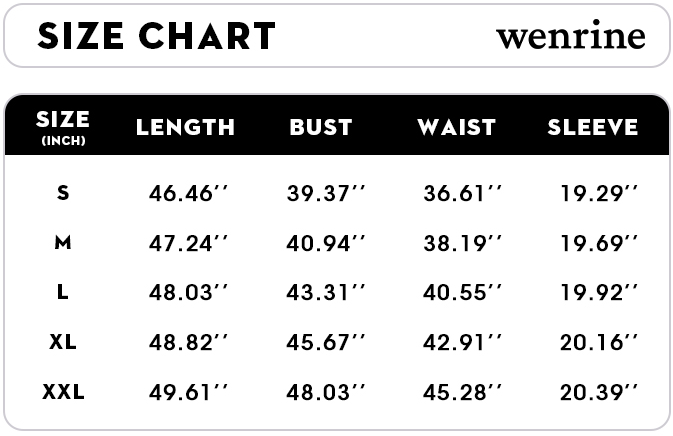
Task: Select the M size row label
Action: 63,242
